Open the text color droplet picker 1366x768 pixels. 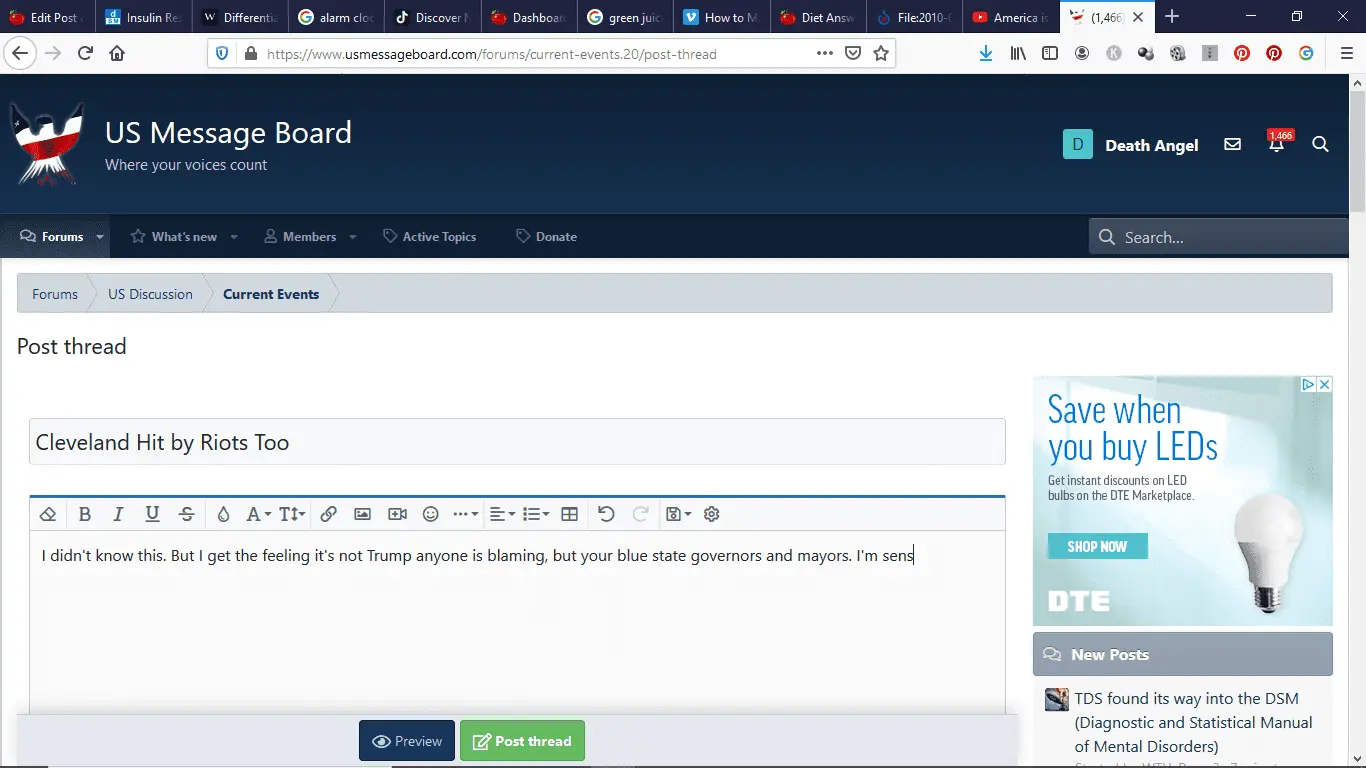[223, 514]
